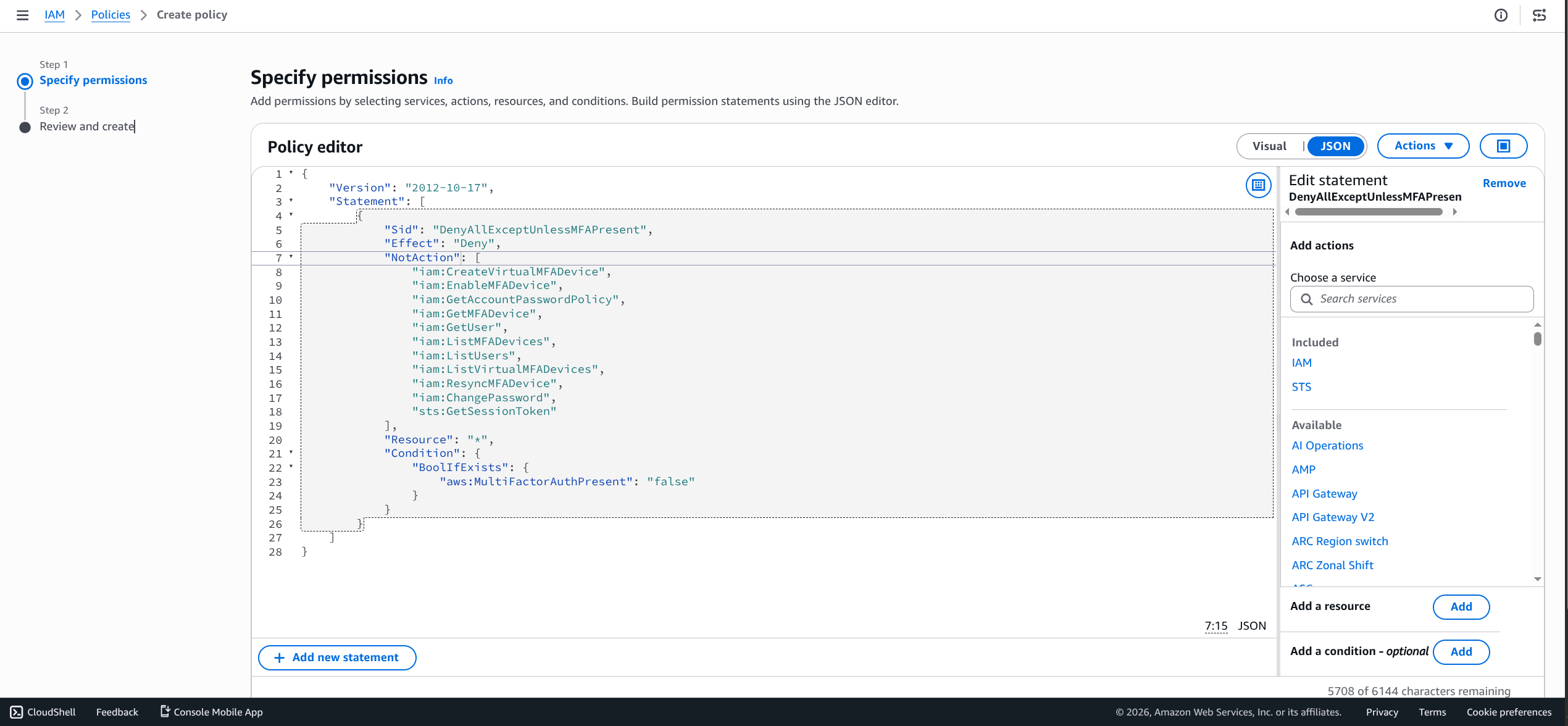Click services list scroll up arrow
Viewport: 1568px width, 726px height.
pos(1537,325)
